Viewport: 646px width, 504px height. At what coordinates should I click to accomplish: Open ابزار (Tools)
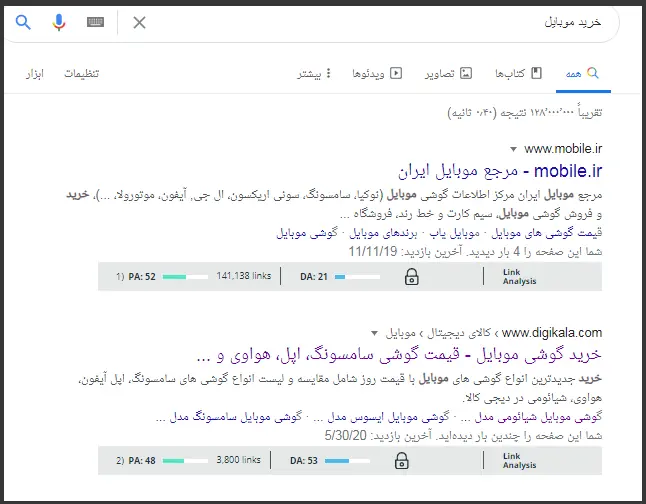point(35,74)
